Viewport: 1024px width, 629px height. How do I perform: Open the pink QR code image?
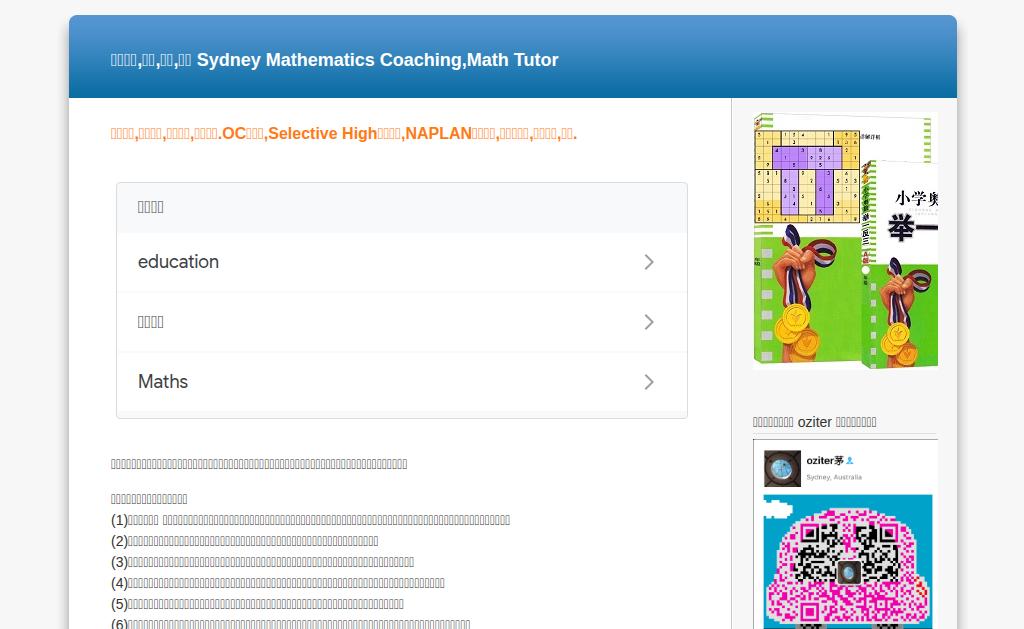coord(848,562)
